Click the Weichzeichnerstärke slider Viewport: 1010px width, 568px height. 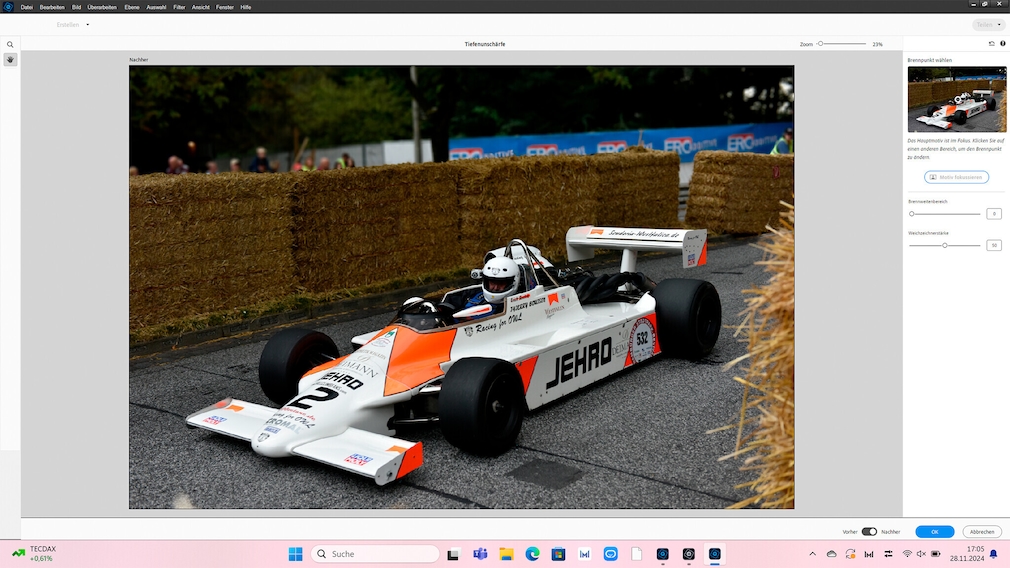click(944, 245)
